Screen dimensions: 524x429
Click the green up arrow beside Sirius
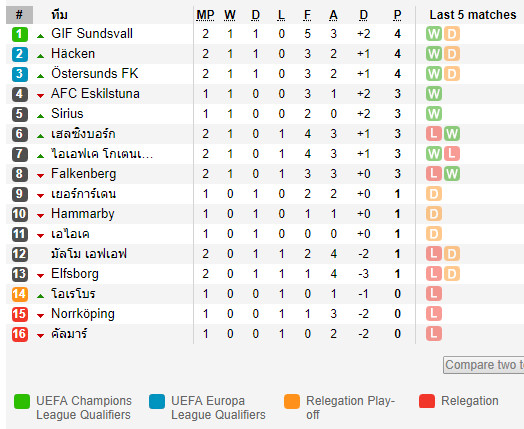click(40, 116)
